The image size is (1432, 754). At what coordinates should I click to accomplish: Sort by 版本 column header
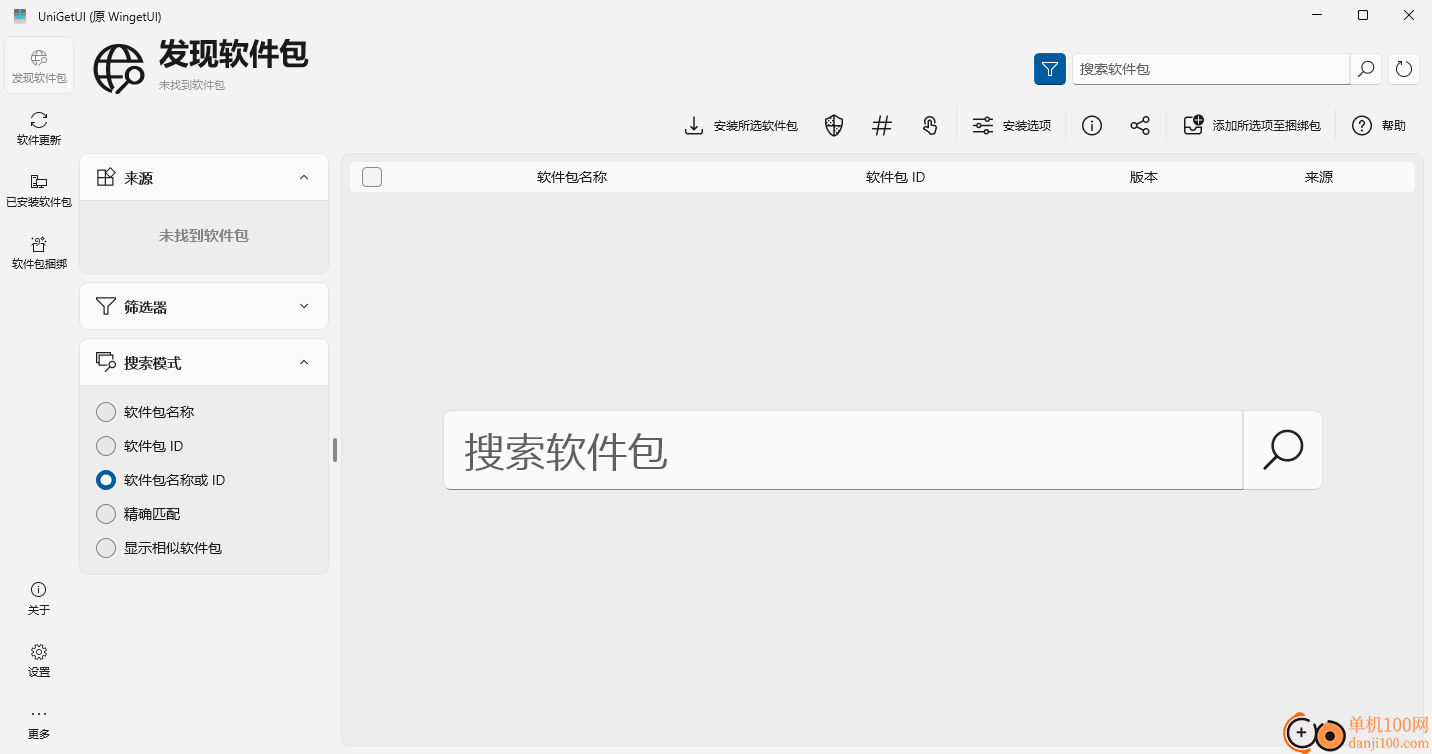(x=1144, y=177)
